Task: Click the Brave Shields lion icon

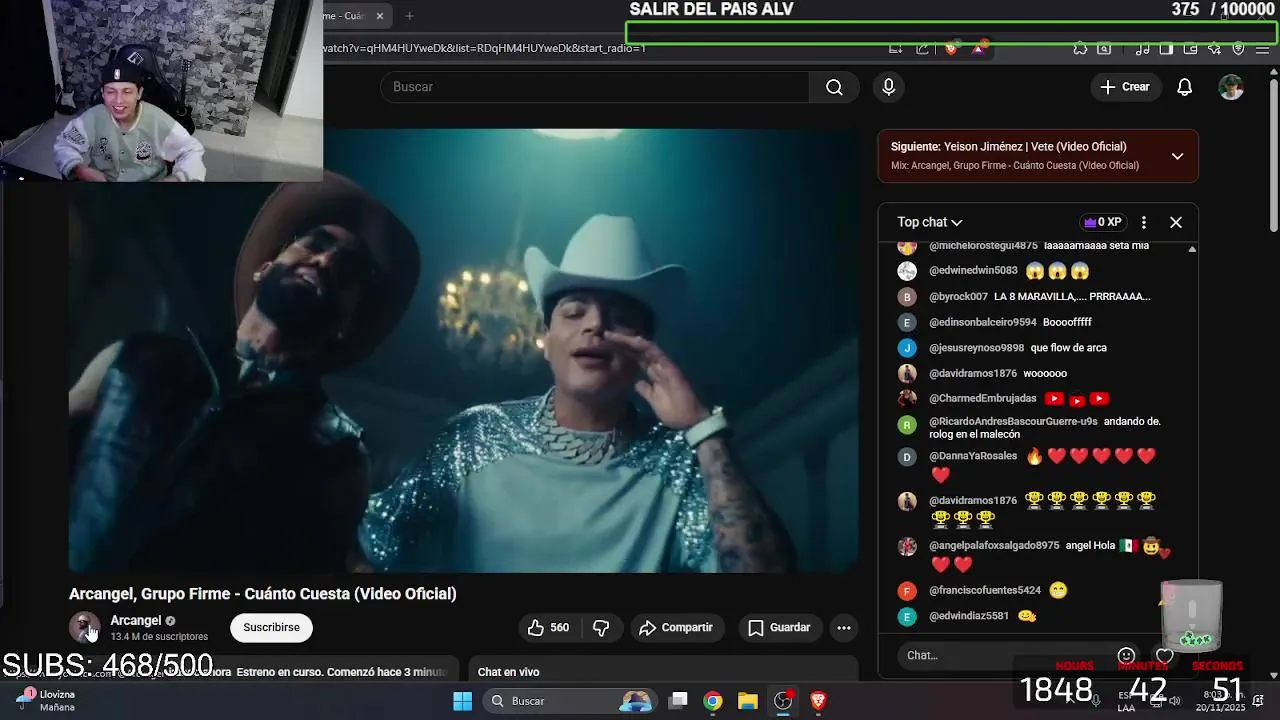Action: pyautogui.click(x=951, y=48)
